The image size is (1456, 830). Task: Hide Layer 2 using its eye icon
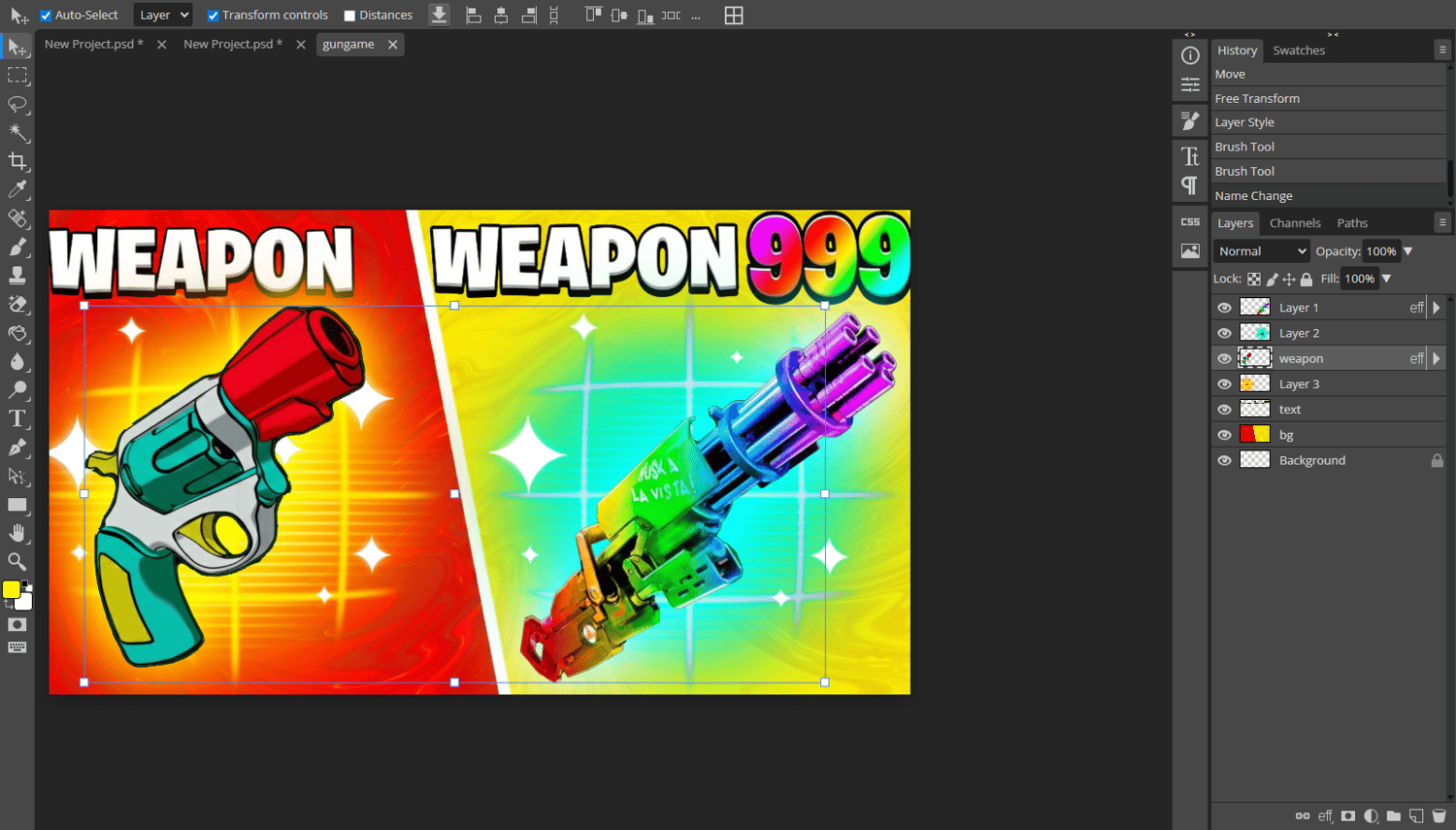tap(1225, 333)
